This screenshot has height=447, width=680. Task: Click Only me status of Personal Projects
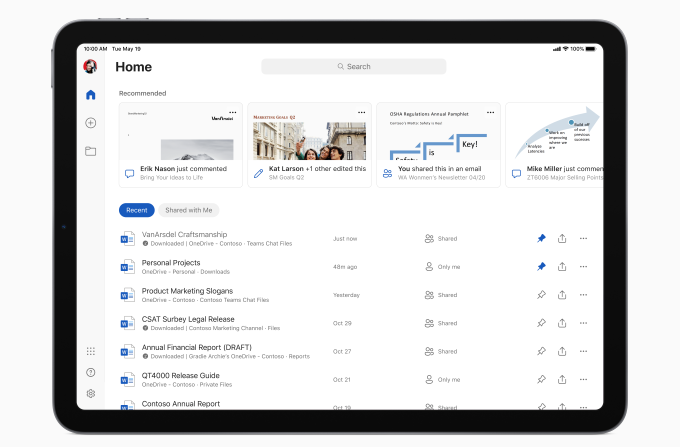[x=442, y=267]
